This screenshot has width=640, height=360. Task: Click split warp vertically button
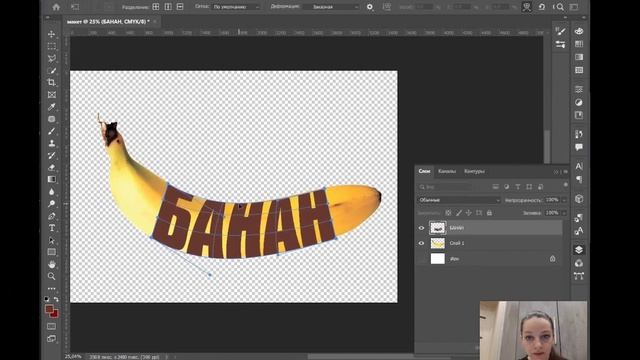pos(168,7)
